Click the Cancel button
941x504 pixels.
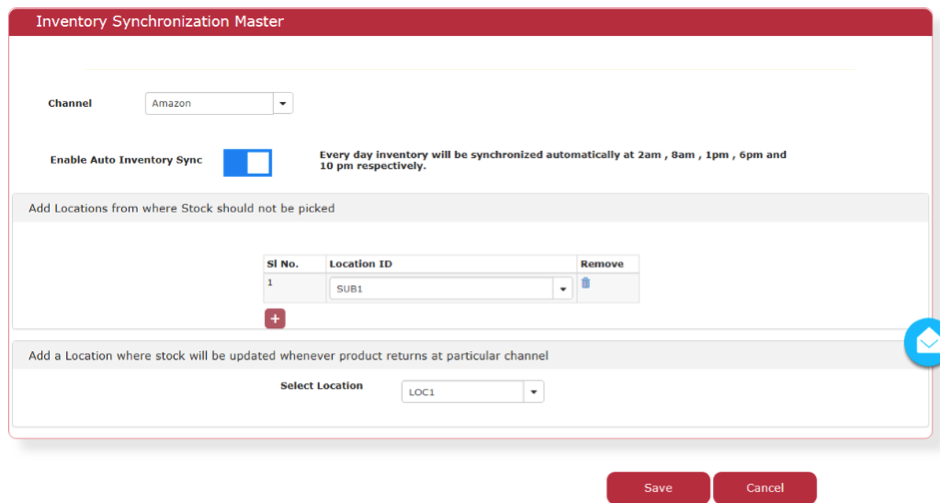click(765, 488)
